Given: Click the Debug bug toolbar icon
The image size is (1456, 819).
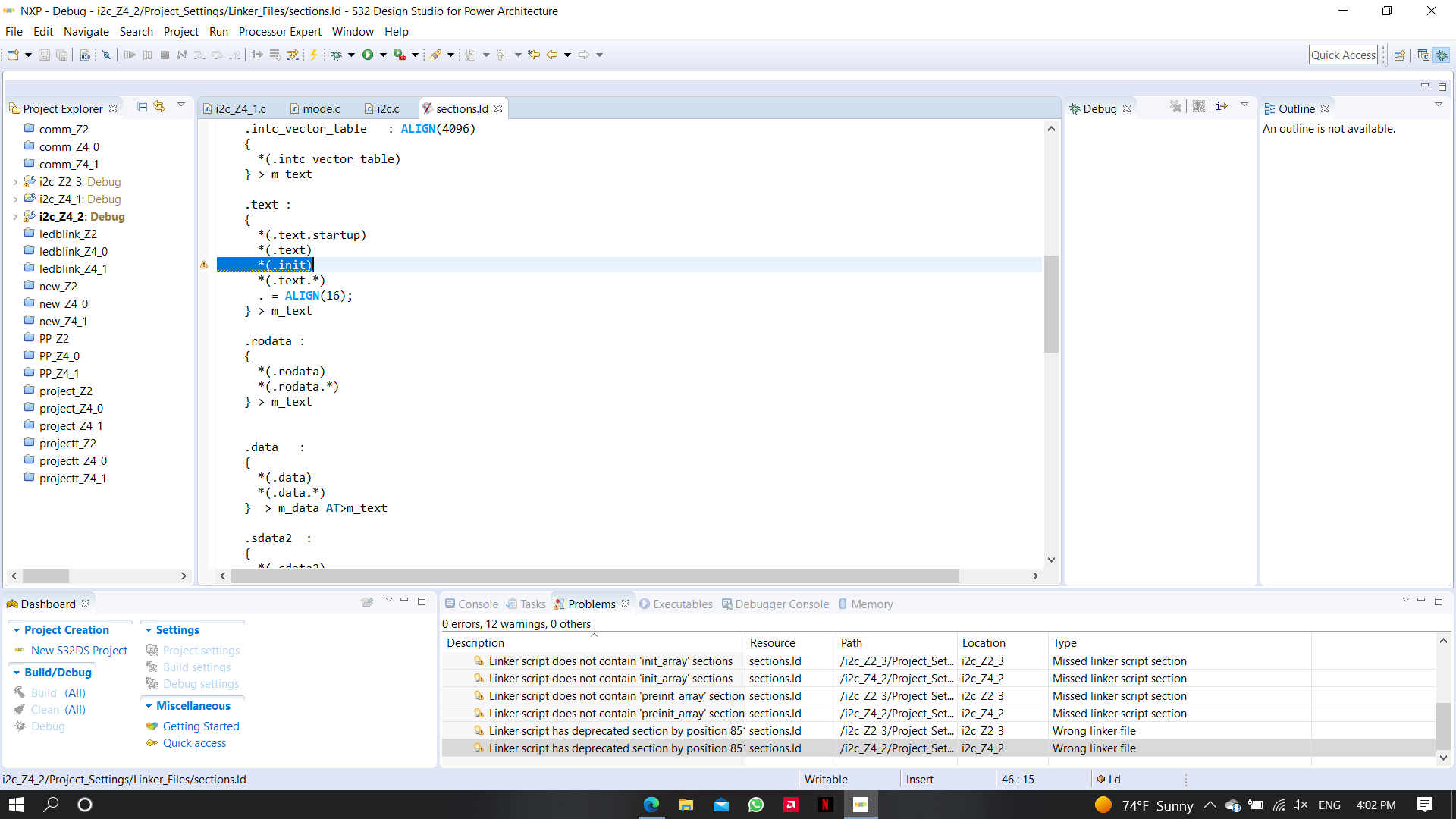Looking at the screenshot, I should click(337, 55).
